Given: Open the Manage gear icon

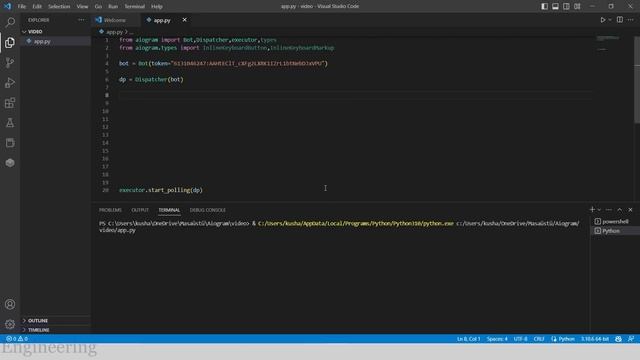Looking at the screenshot, I should 10,324.
